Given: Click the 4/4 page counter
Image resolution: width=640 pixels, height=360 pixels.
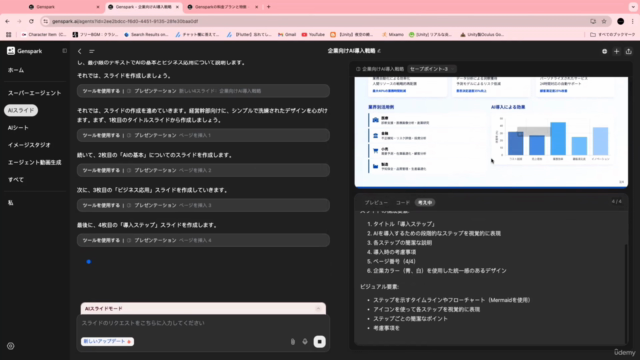Looking at the screenshot, I should click(616, 202).
